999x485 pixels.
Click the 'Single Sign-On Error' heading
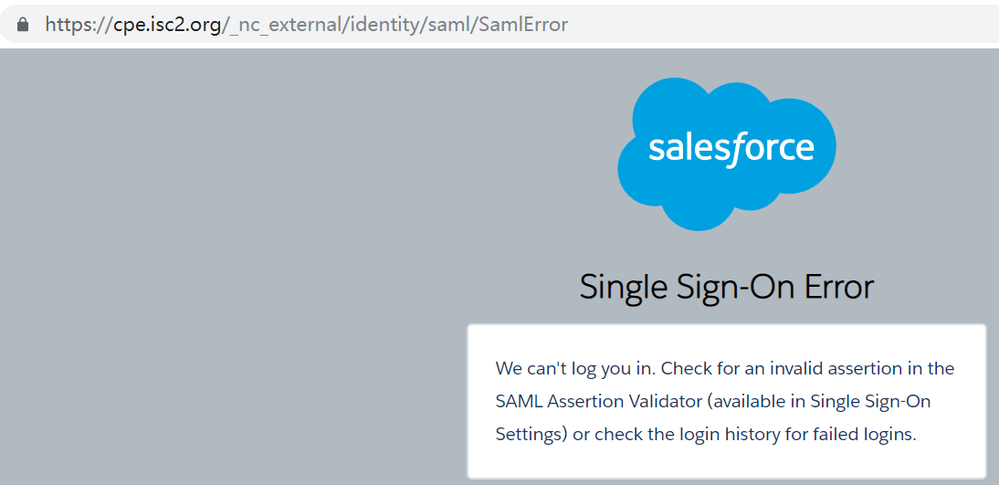pyautogui.click(x=727, y=288)
